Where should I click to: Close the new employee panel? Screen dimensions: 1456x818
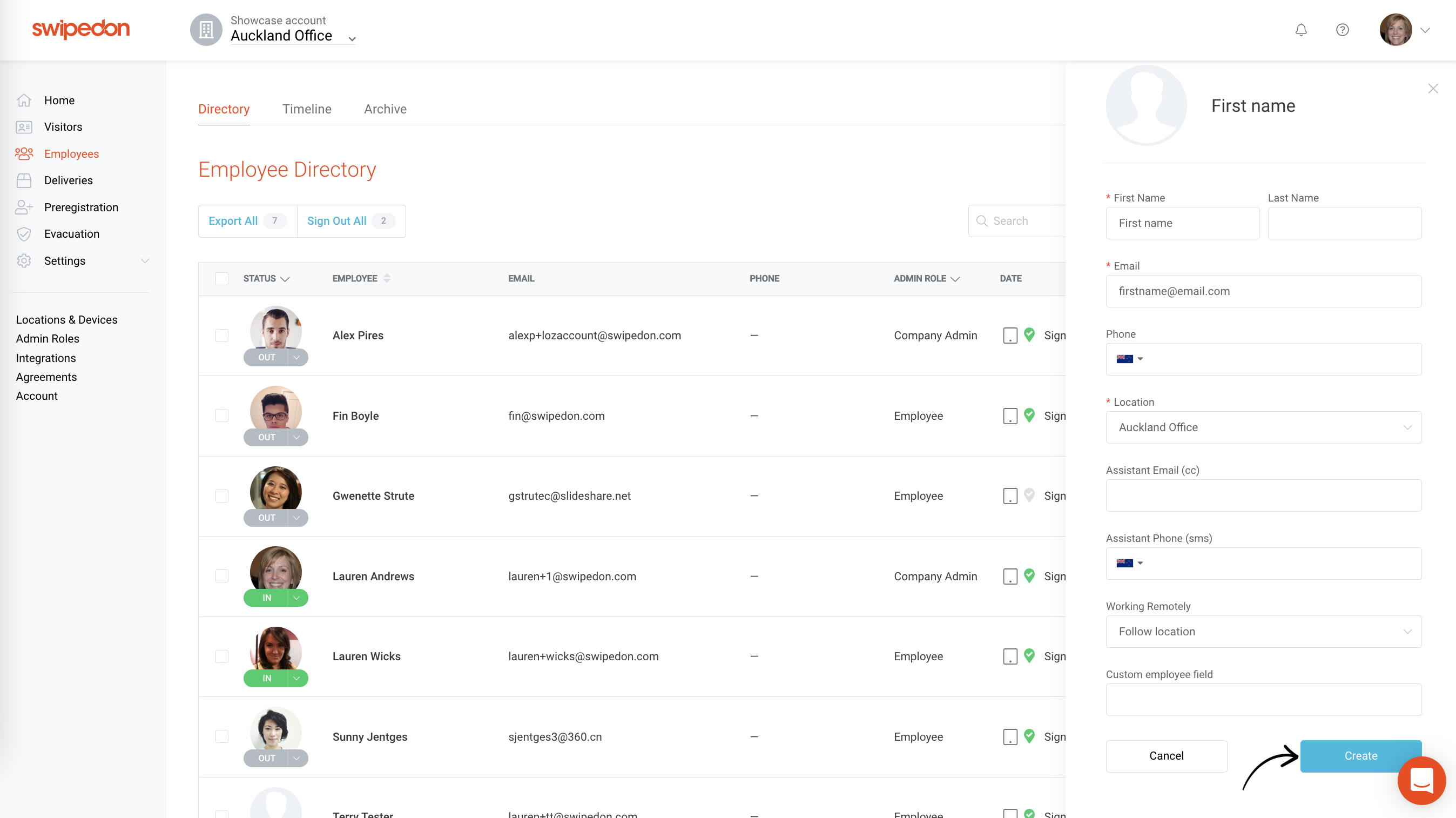(1432, 89)
